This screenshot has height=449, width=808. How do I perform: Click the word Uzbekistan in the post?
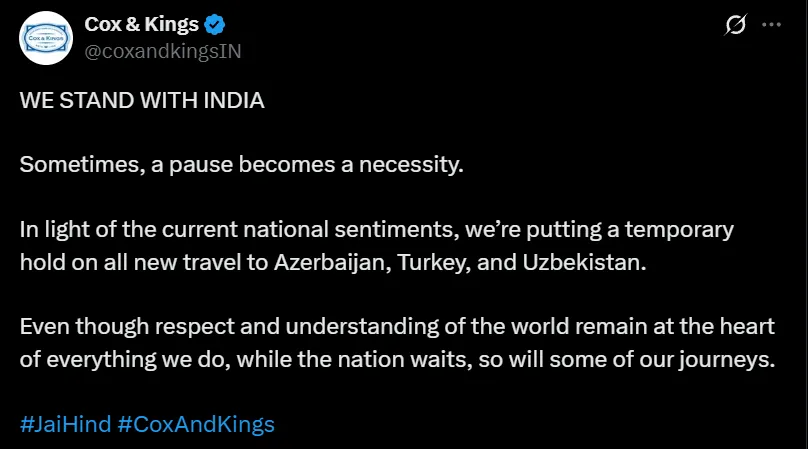coord(584,262)
